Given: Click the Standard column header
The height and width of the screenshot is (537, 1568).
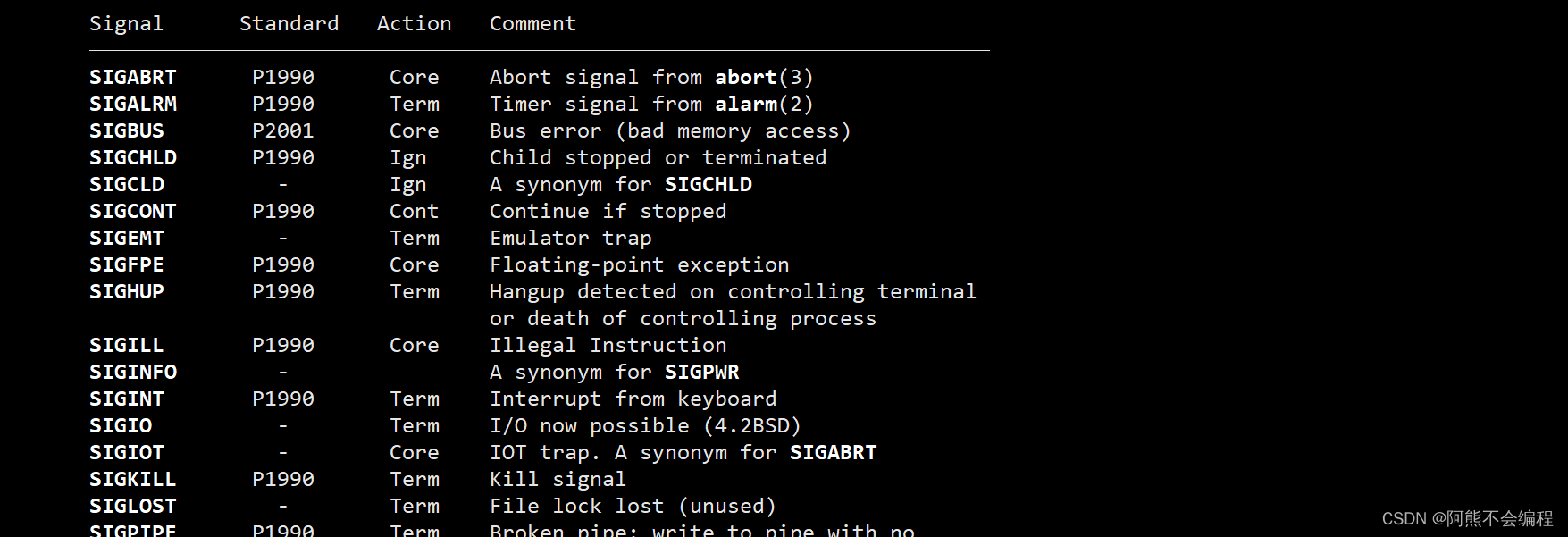Looking at the screenshot, I should (289, 24).
